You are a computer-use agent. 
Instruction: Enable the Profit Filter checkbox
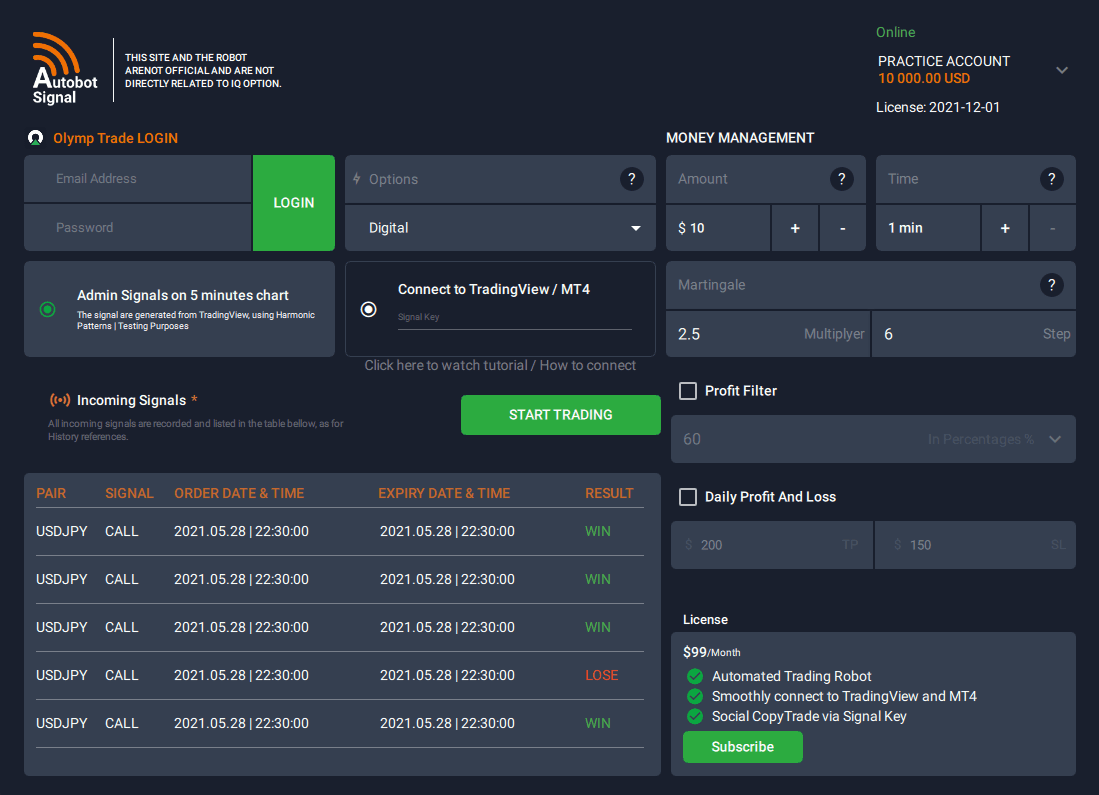[x=688, y=391]
